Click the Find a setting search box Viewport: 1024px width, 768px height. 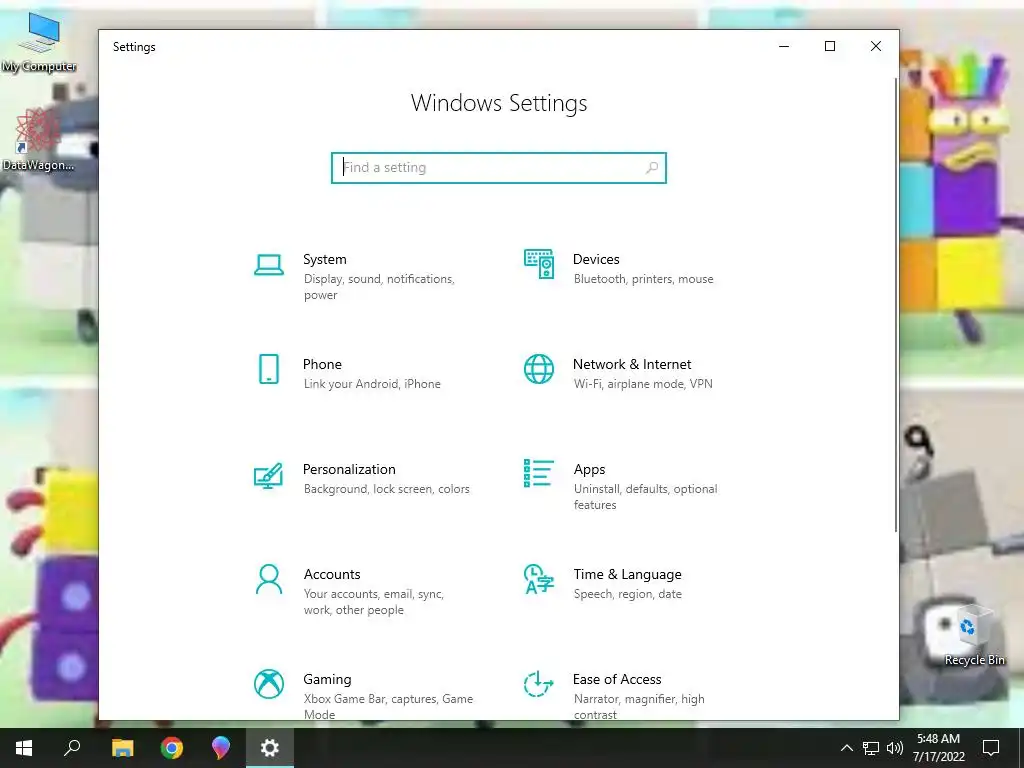point(498,168)
